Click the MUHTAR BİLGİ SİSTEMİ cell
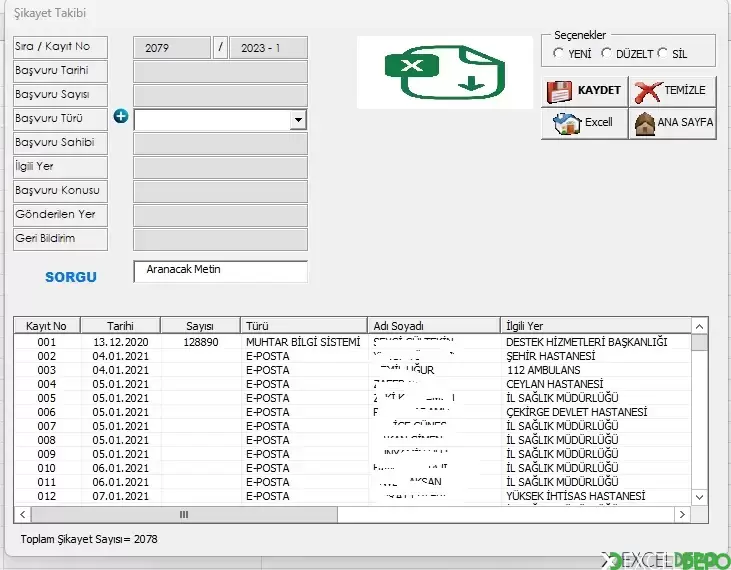The image size is (731, 570). [303, 342]
